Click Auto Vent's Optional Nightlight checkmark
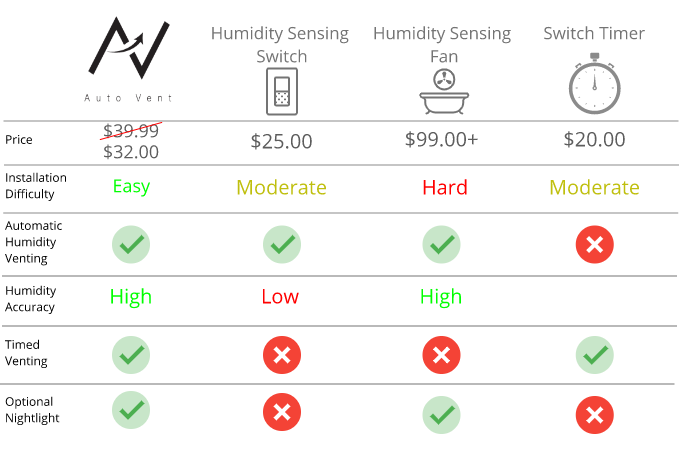This screenshot has width=680, height=460. point(132,410)
